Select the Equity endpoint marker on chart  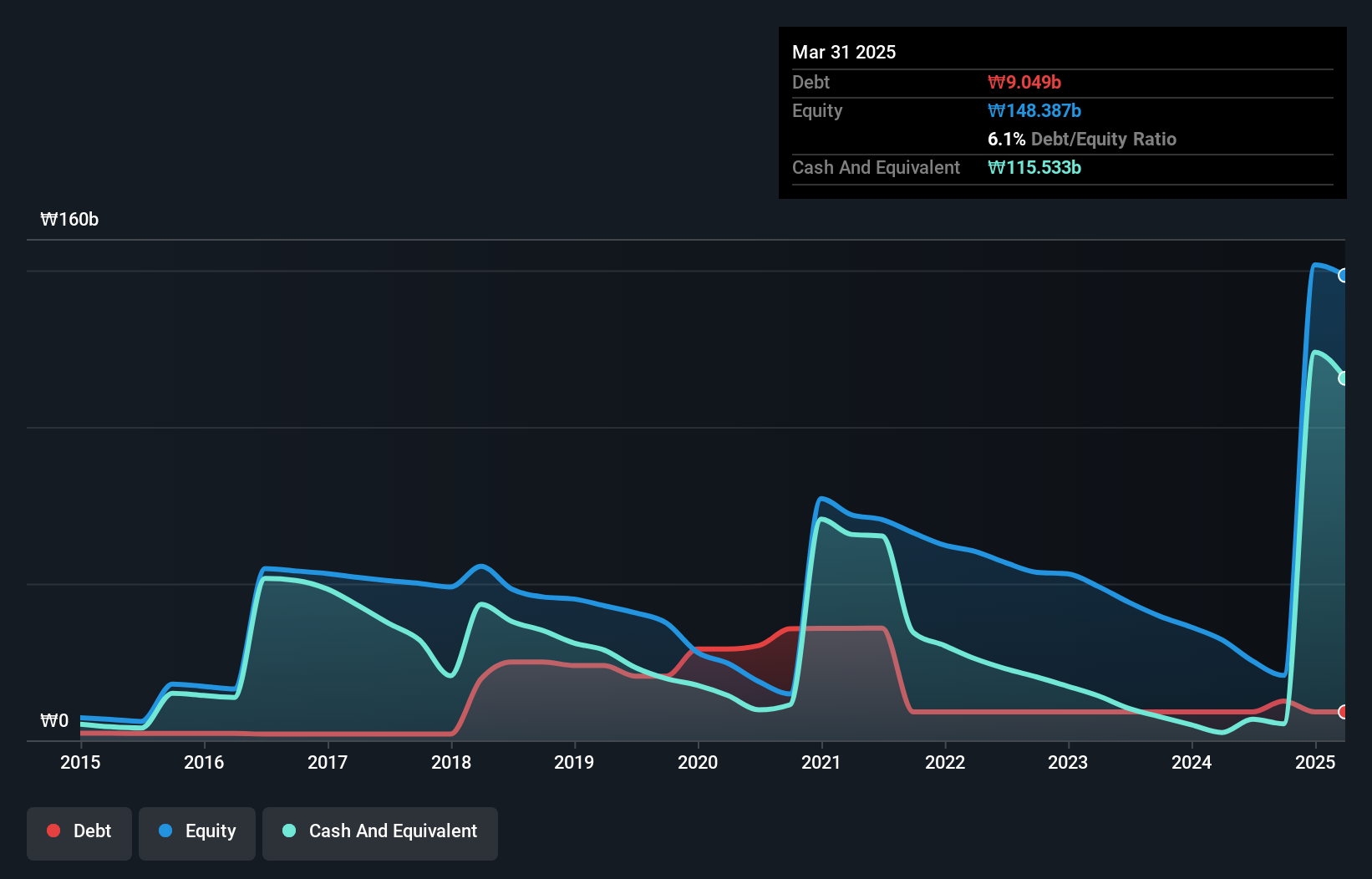1344,276
